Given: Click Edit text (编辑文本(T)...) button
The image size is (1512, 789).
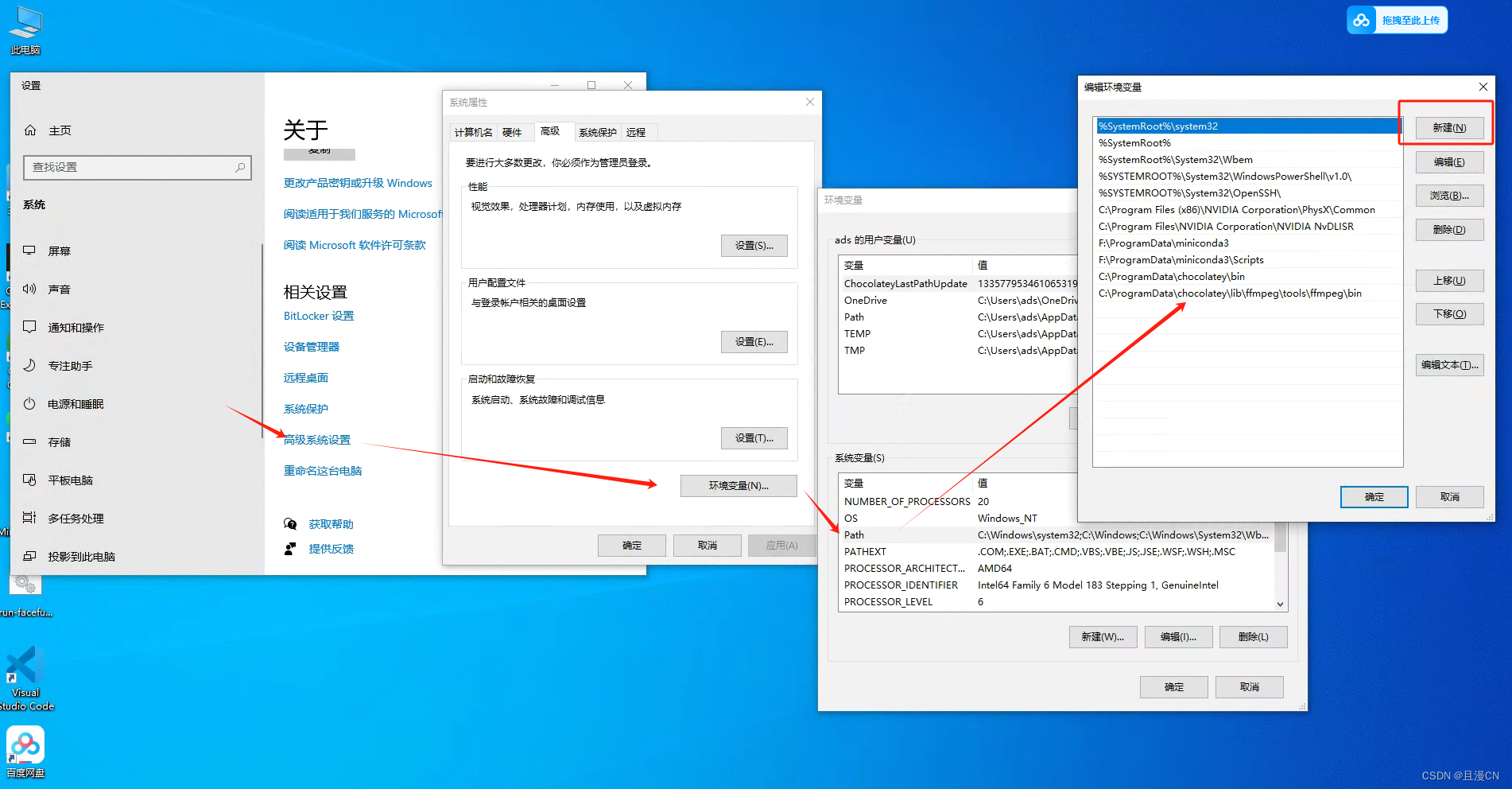Looking at the screenshot, I should pos(1449,365).
